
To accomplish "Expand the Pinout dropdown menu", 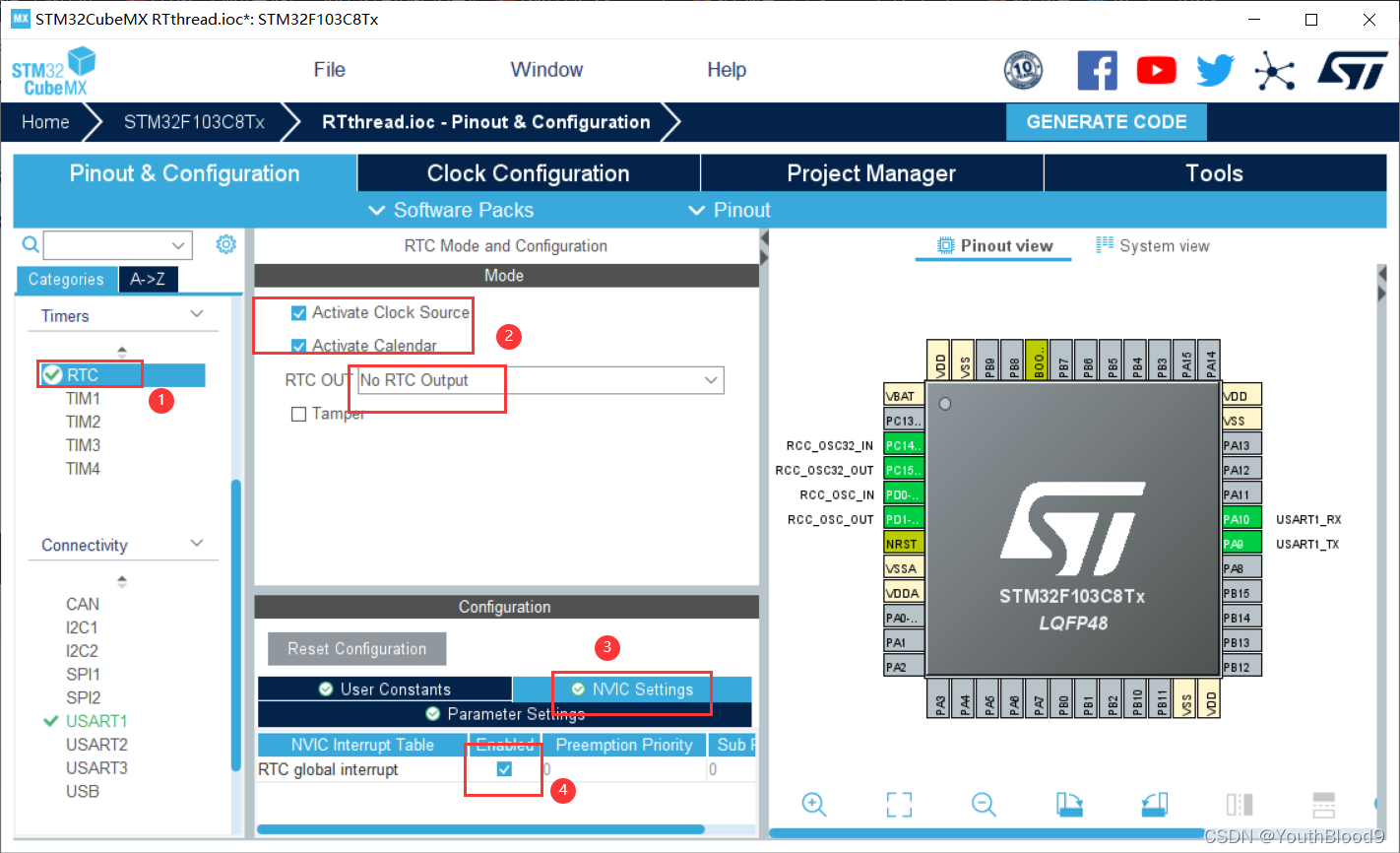I will (730, 210).
